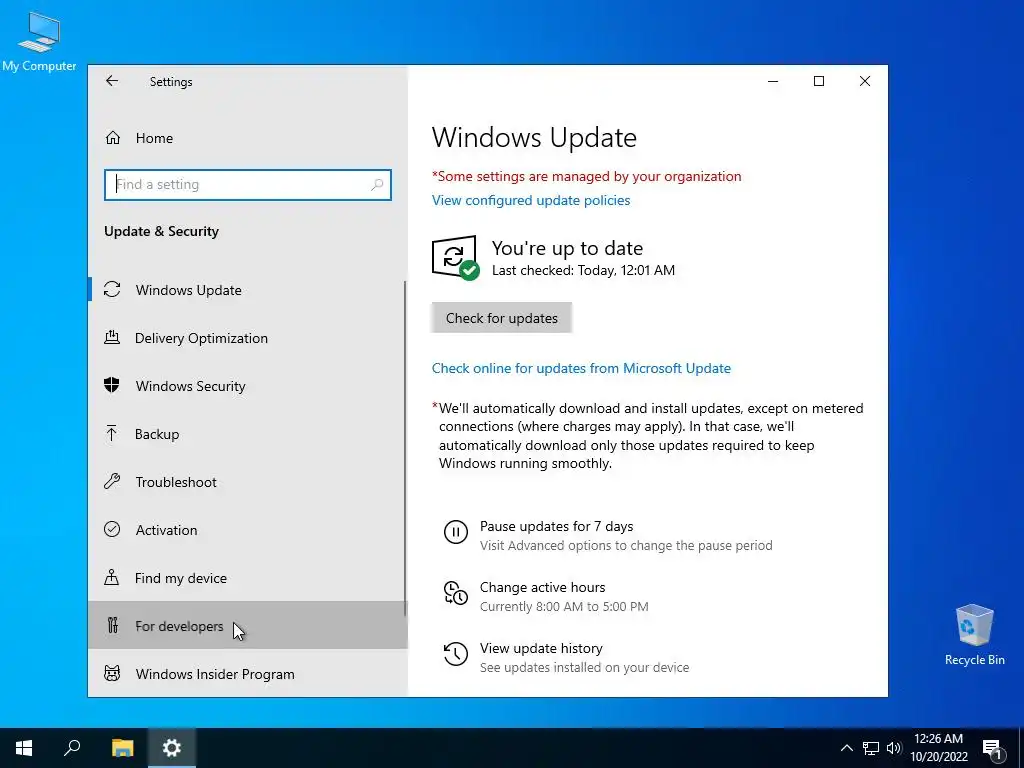The image size is (1024, 768).
Task: Click the 'Update & Security' section heading
Action: pyautogui.click(x=161, y=231)
